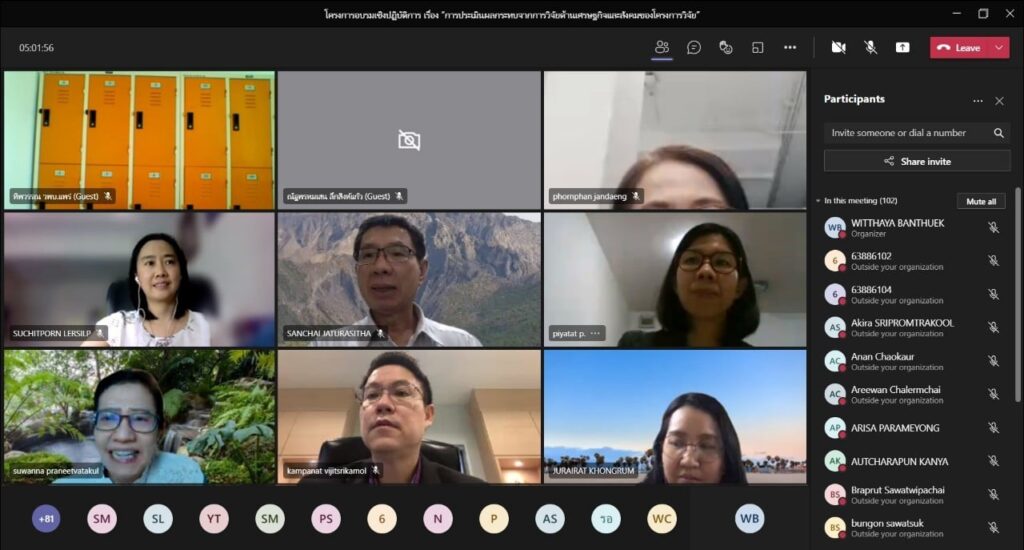Toggle the mic icon next to WITTHAYA BANTHUEK
The image size is (1024, 550).
[993, 228]
